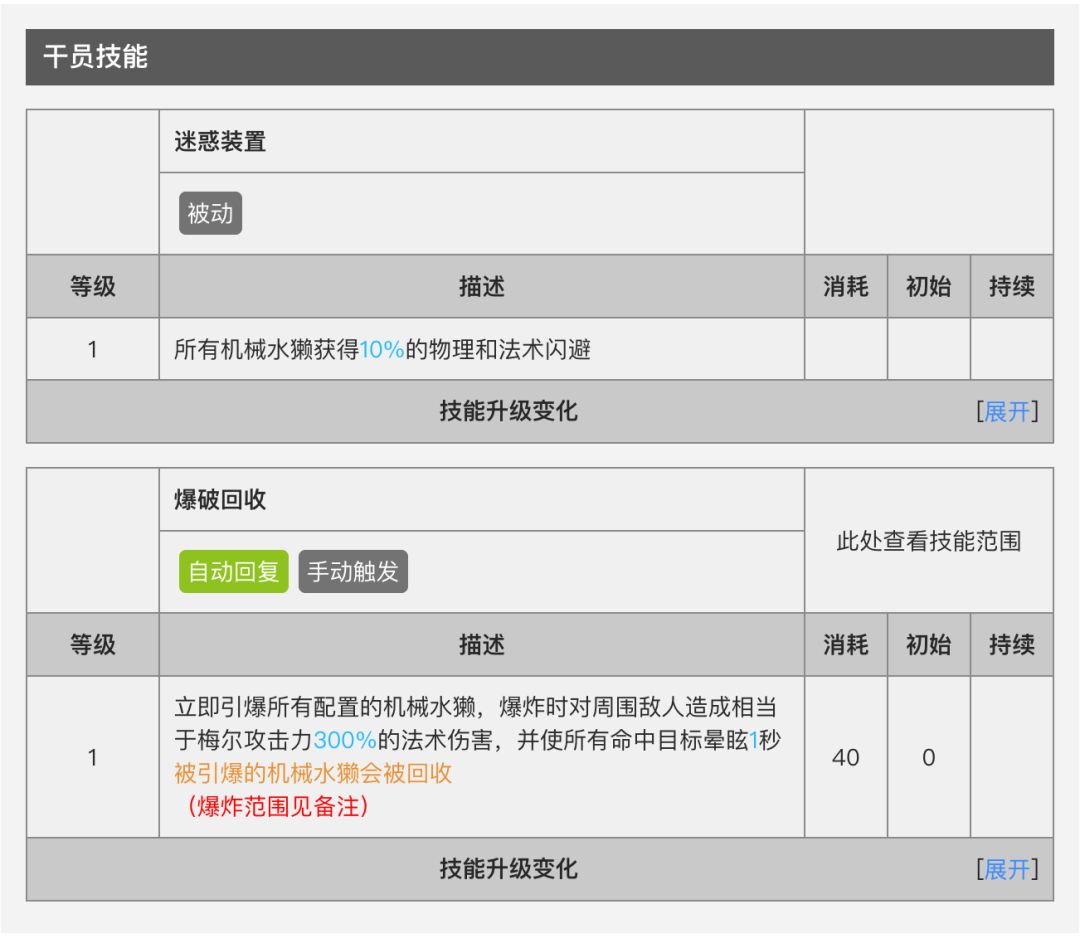Image resolution: width=1080 pixels, height=948 pixels.
Task: Click 技能升级变化 label under 爆破回收
Action: click(x=508, y=869)
